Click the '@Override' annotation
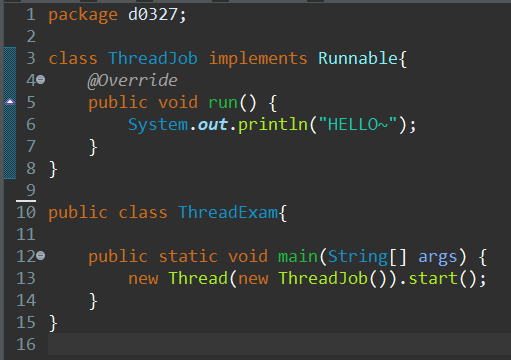511x360 pixels. 132,81
